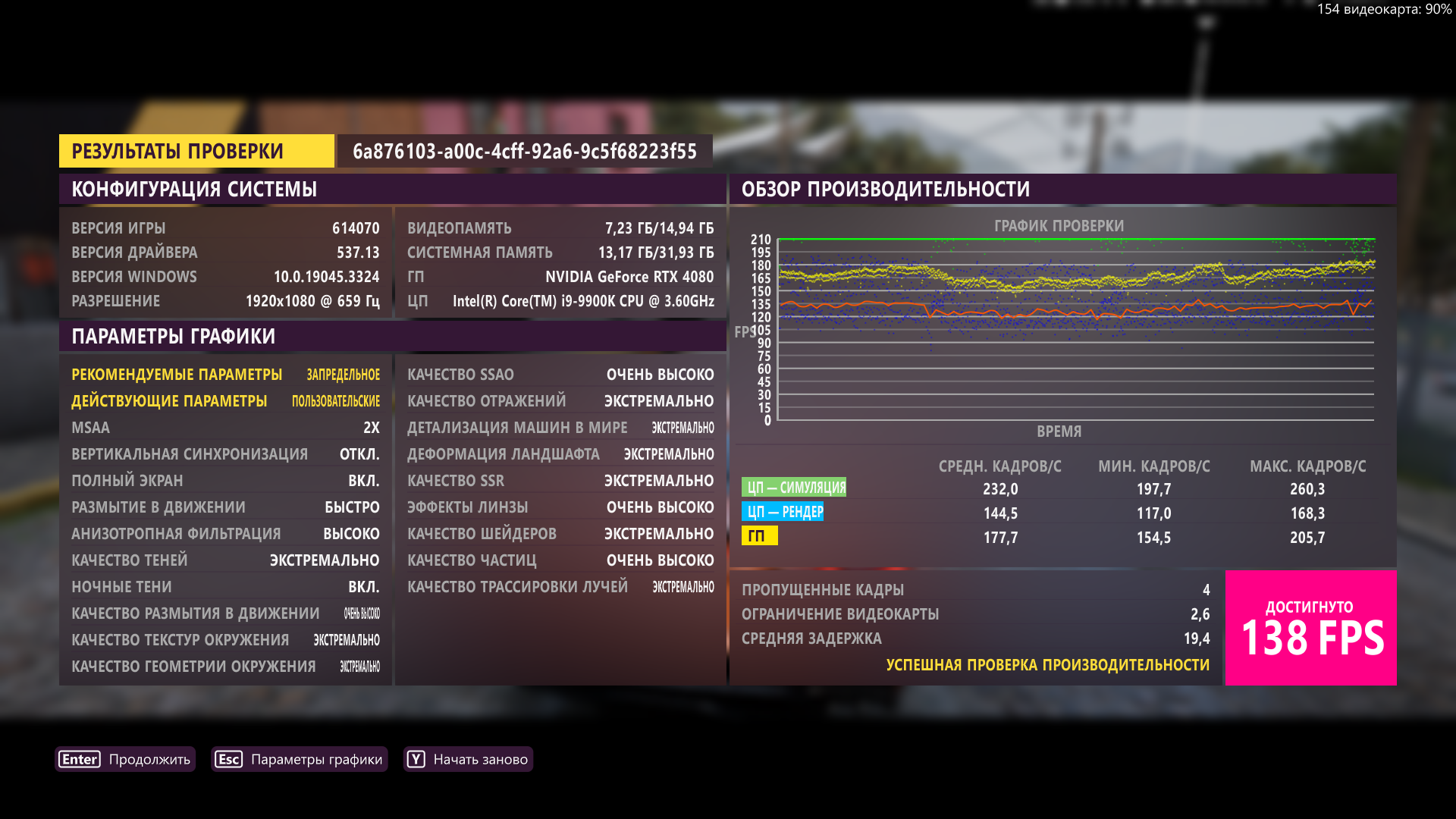Click the Enter key icon
1456x819 pixels.
point(80,759)
